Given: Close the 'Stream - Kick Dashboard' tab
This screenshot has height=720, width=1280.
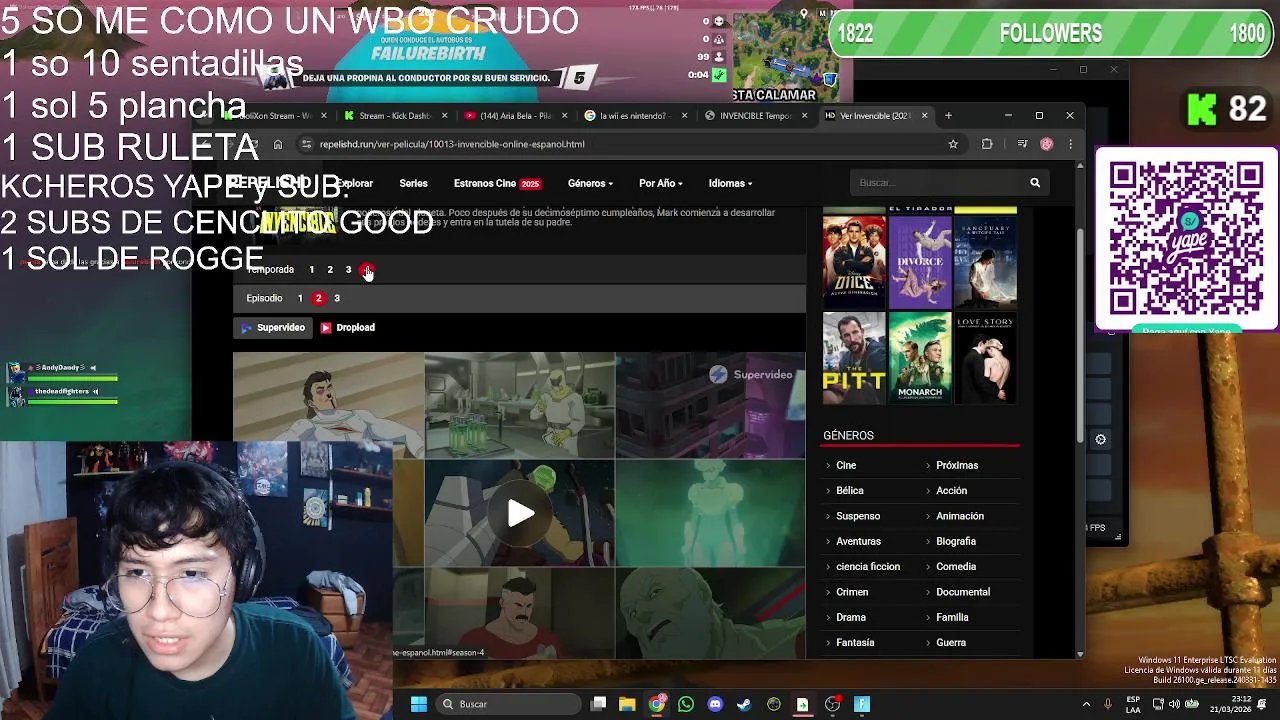Looking at the screenshot, I should (444, 115).
